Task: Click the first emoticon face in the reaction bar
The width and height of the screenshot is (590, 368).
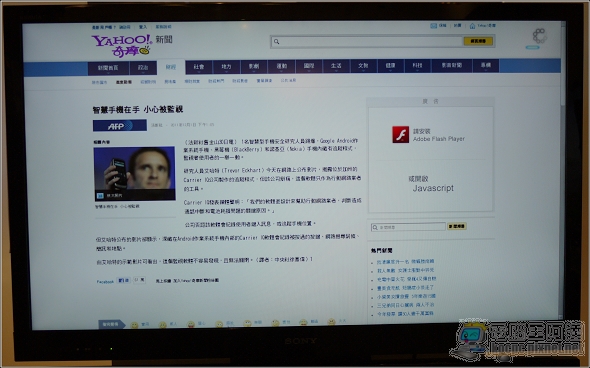Action: [134, 325]
